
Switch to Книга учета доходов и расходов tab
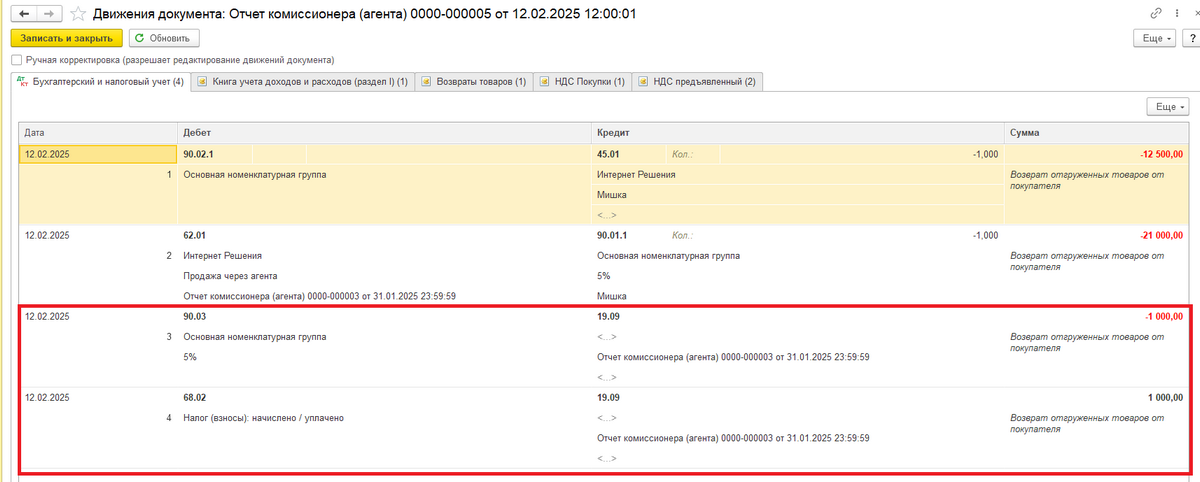[302, 82]
